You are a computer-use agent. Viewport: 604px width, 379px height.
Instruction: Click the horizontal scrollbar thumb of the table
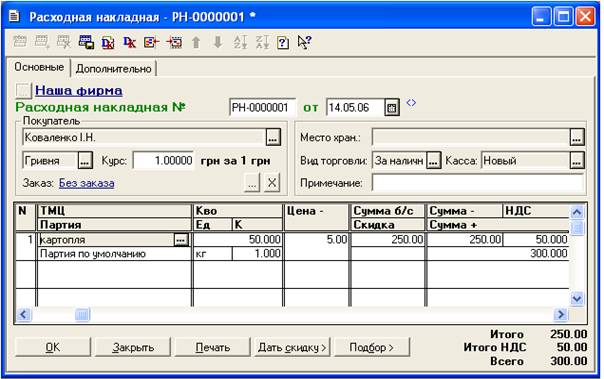pyautogui.click(x=82, y=315)
